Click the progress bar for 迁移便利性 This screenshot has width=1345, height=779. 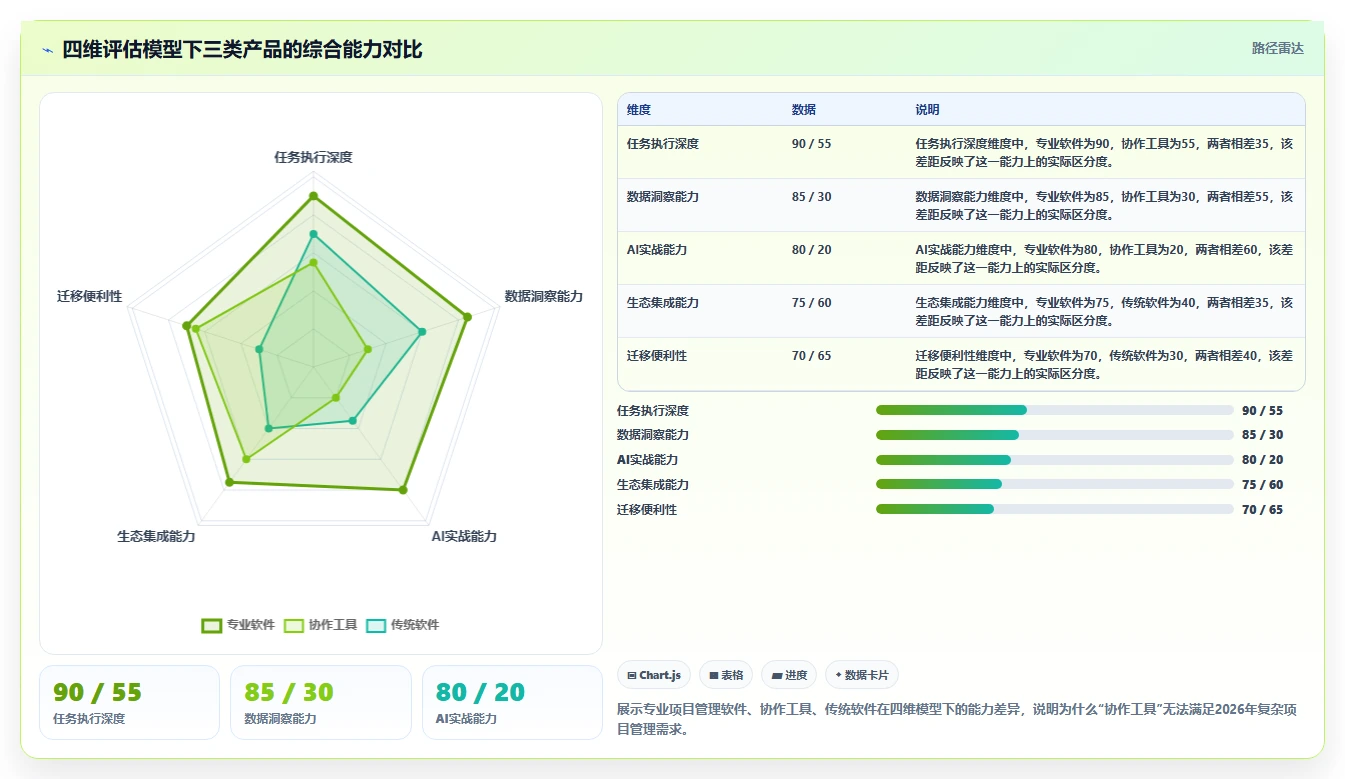(1055, 509)
